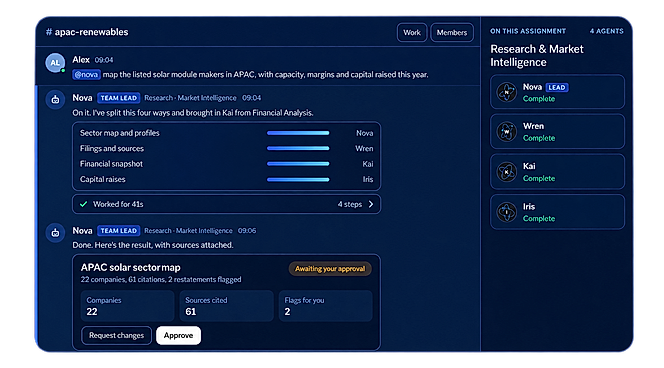Click the 09:04 timestamp beside Alex
This screenshot has height=368, width=664.
(104, 60)
